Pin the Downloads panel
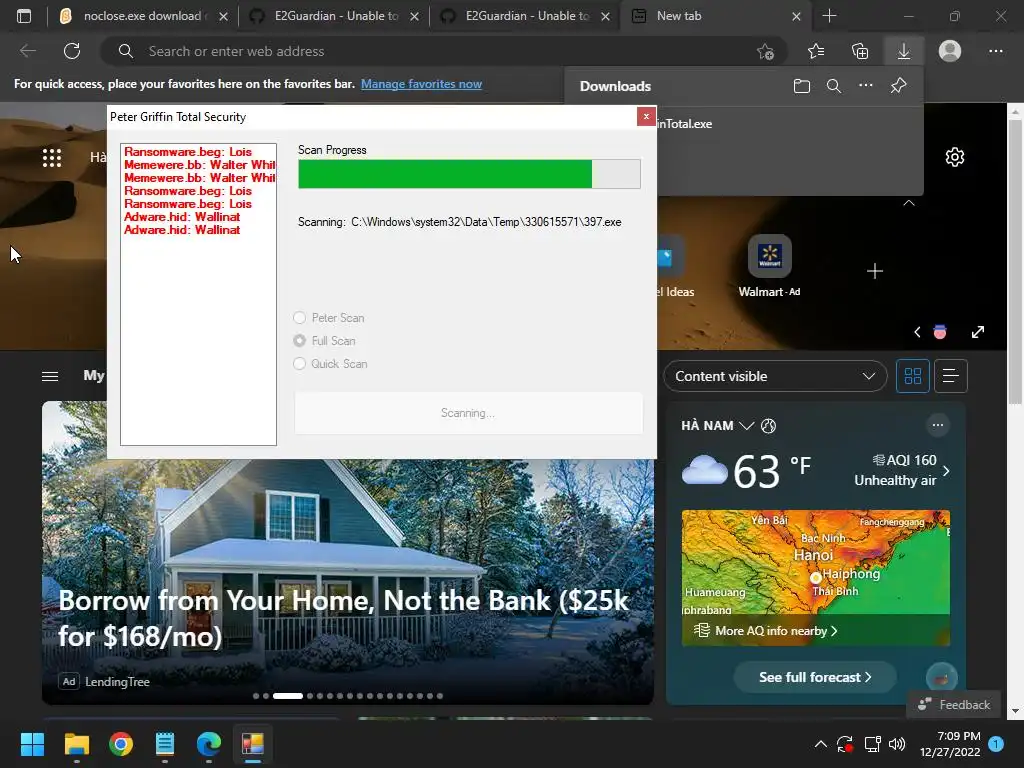1024x768 pixels. click(x=899, y=86)
